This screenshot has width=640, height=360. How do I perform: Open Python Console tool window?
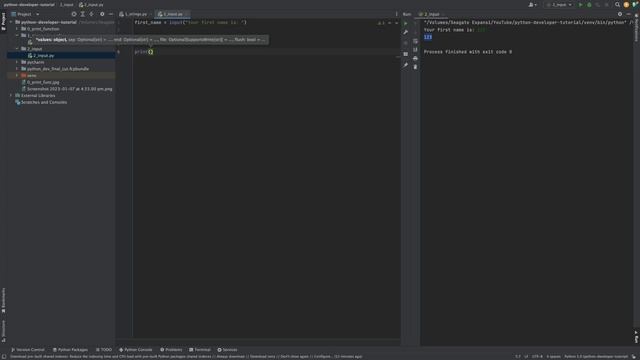click(x=136, y=350)
